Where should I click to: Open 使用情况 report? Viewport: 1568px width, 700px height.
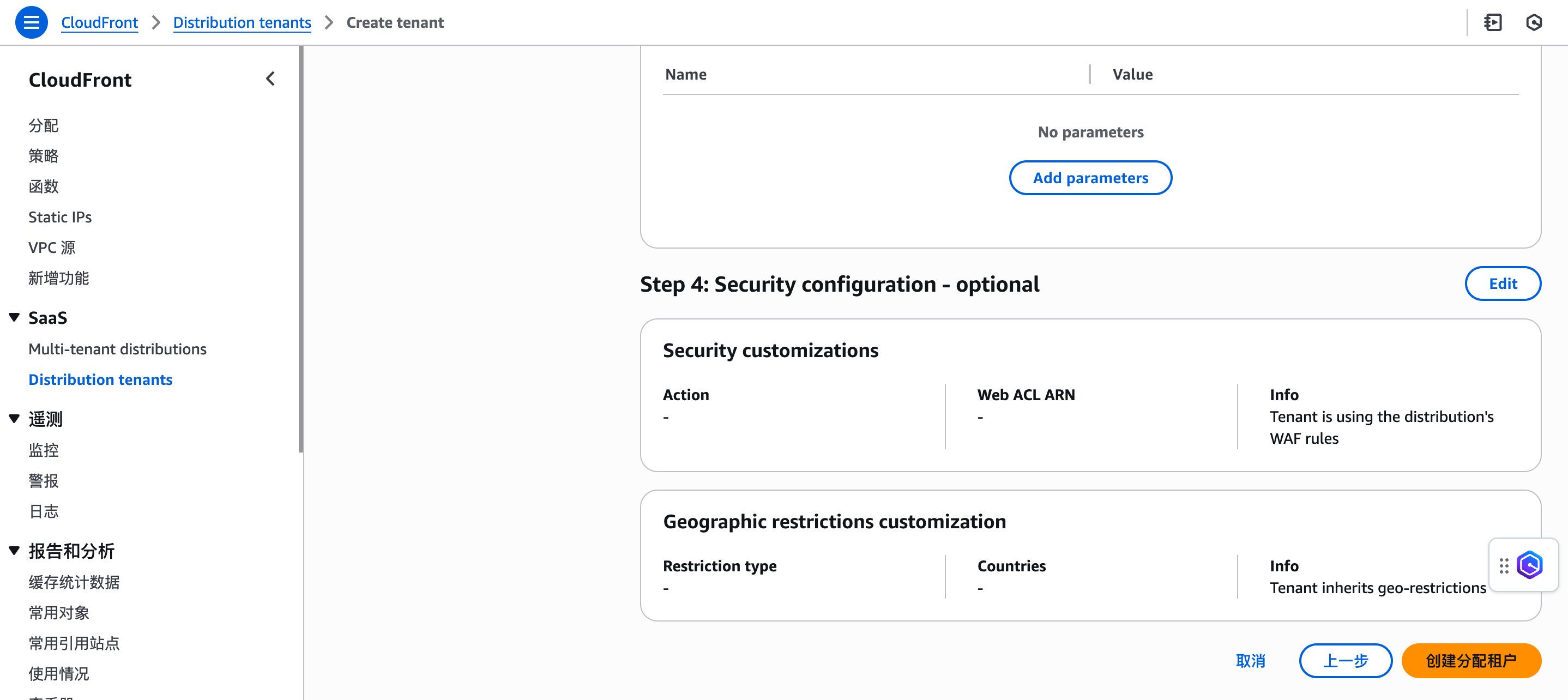click(x=59, y=674)
